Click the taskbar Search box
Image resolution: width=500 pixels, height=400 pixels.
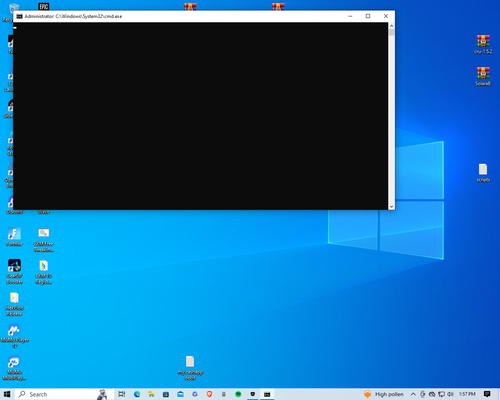(64, 394)
